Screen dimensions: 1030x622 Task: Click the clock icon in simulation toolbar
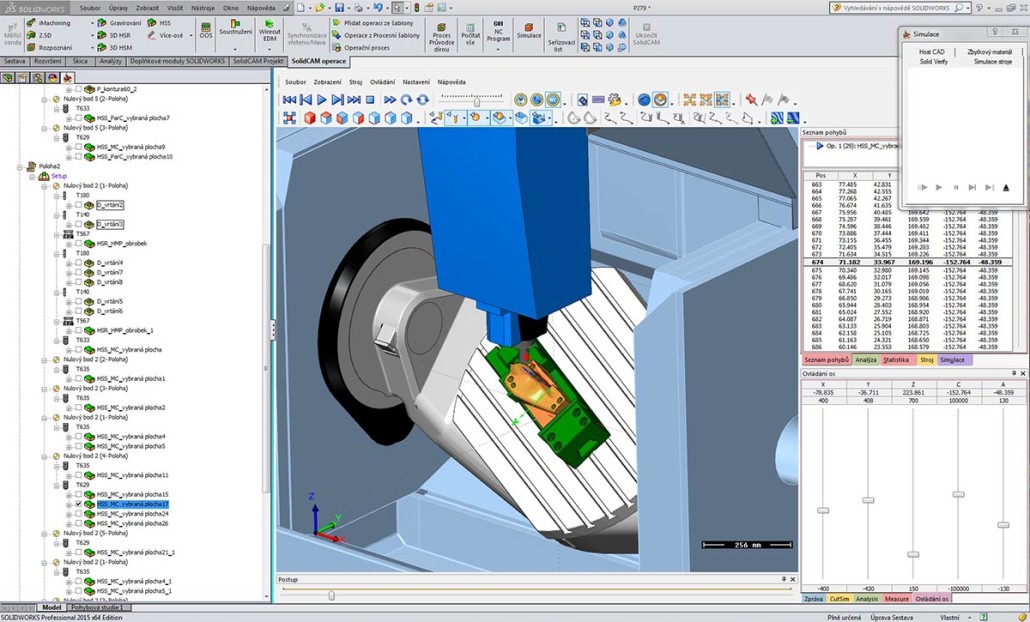(x=520, y=100)
